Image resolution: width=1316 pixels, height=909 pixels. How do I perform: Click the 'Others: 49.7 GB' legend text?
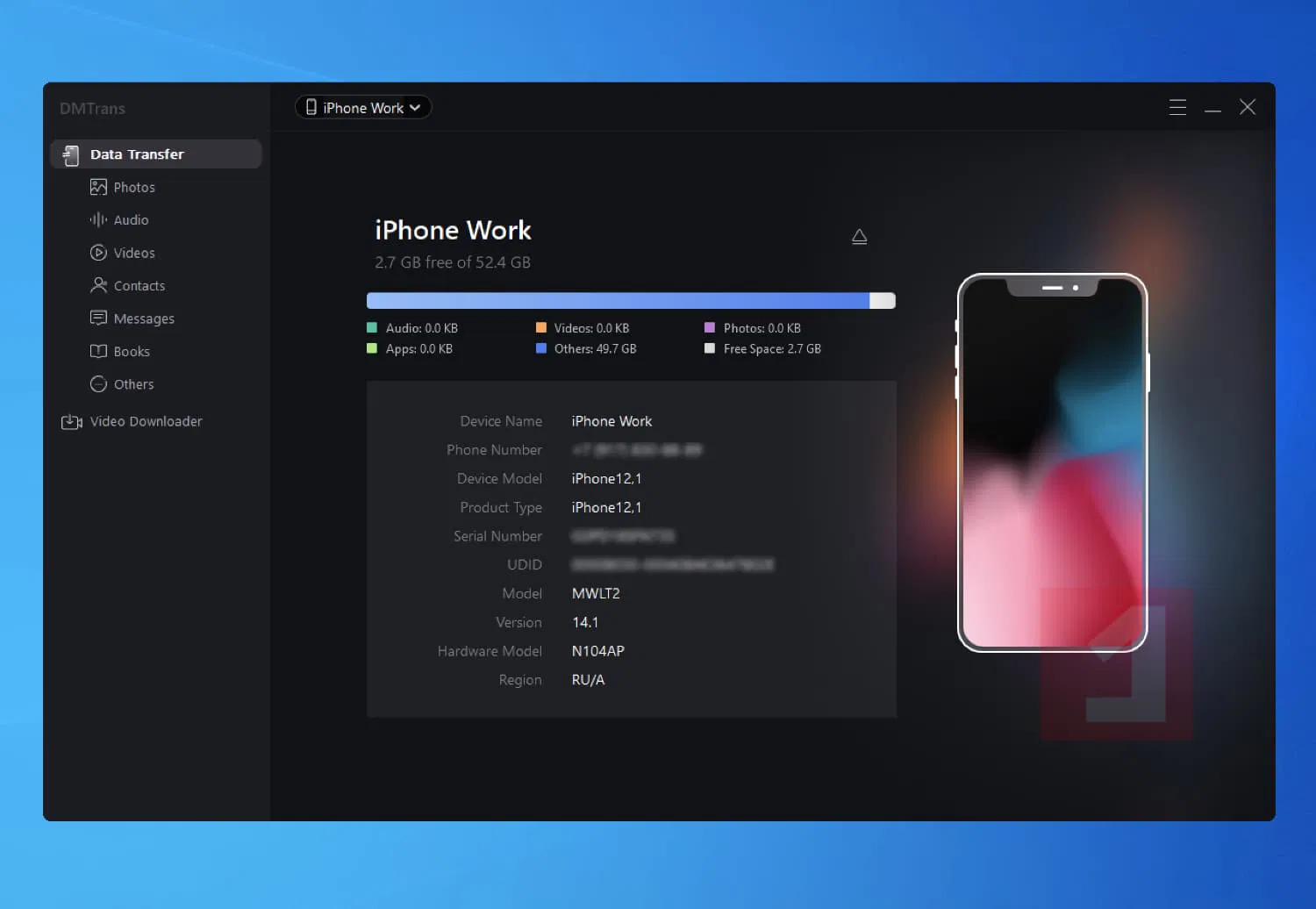[x=596, y=349]
